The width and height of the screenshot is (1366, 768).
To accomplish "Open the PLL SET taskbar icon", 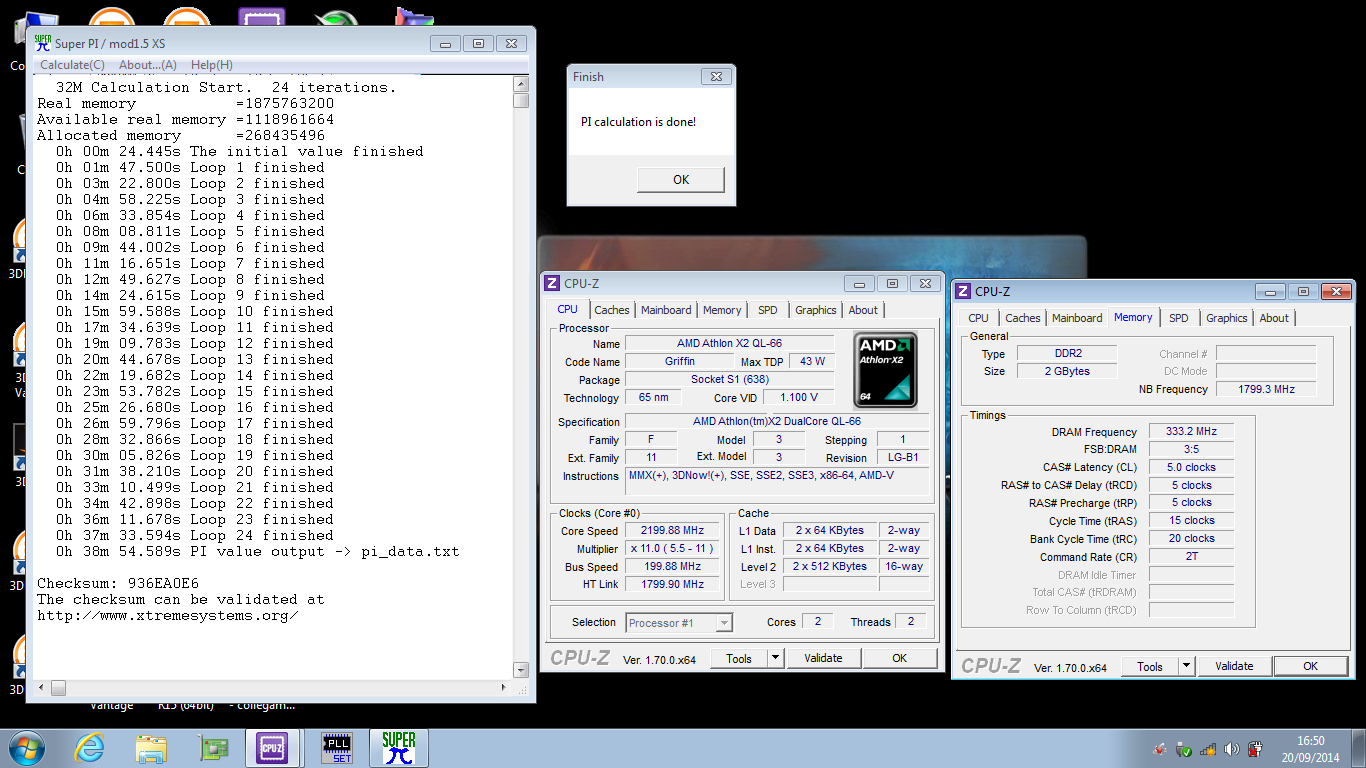I will [337, 747].
